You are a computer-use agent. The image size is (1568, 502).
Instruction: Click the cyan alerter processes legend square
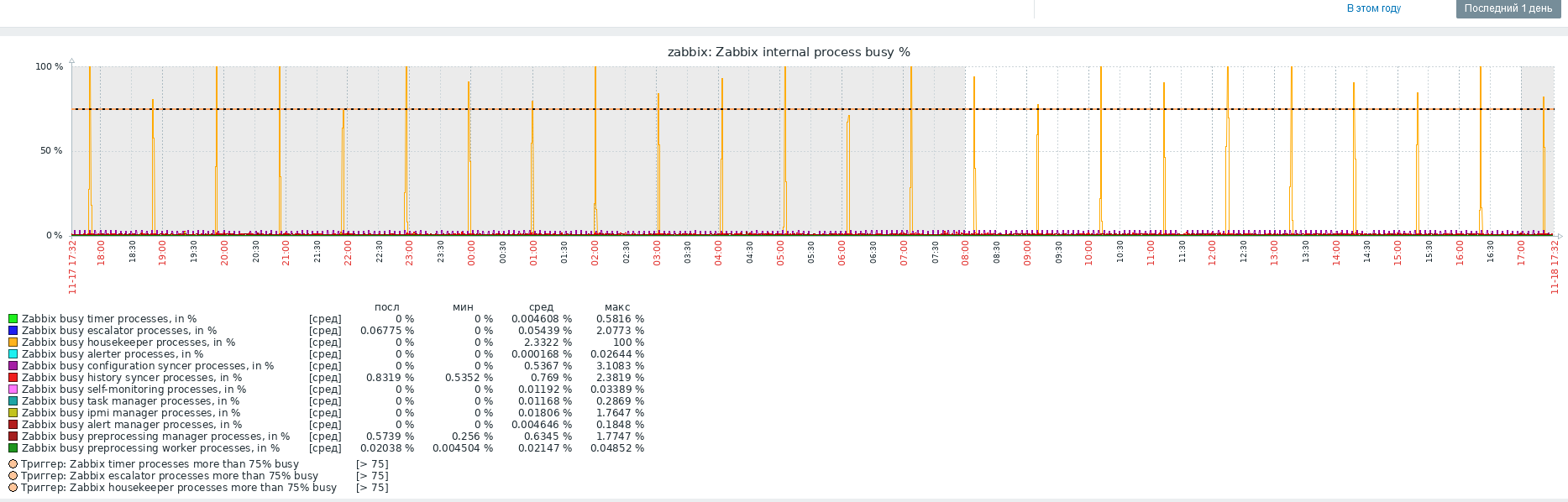(x=13, y=354)
